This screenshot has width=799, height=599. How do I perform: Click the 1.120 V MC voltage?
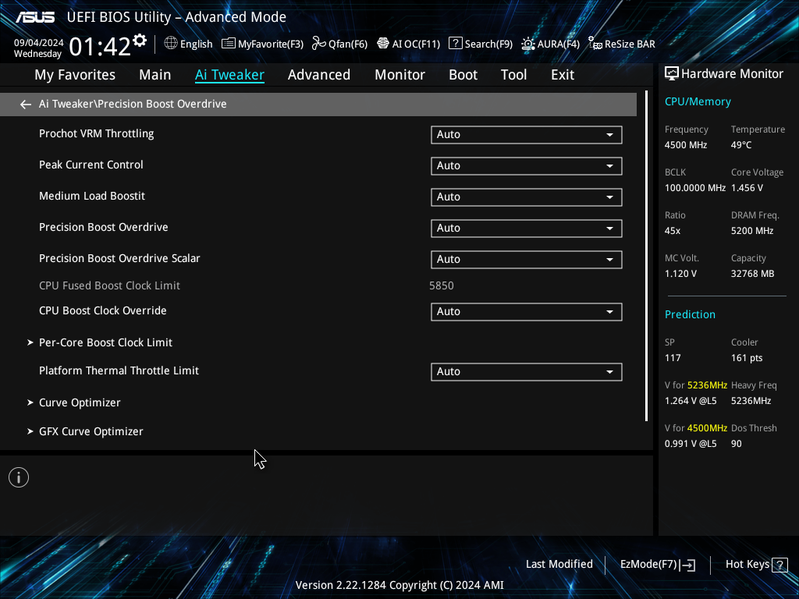[680, 274]
